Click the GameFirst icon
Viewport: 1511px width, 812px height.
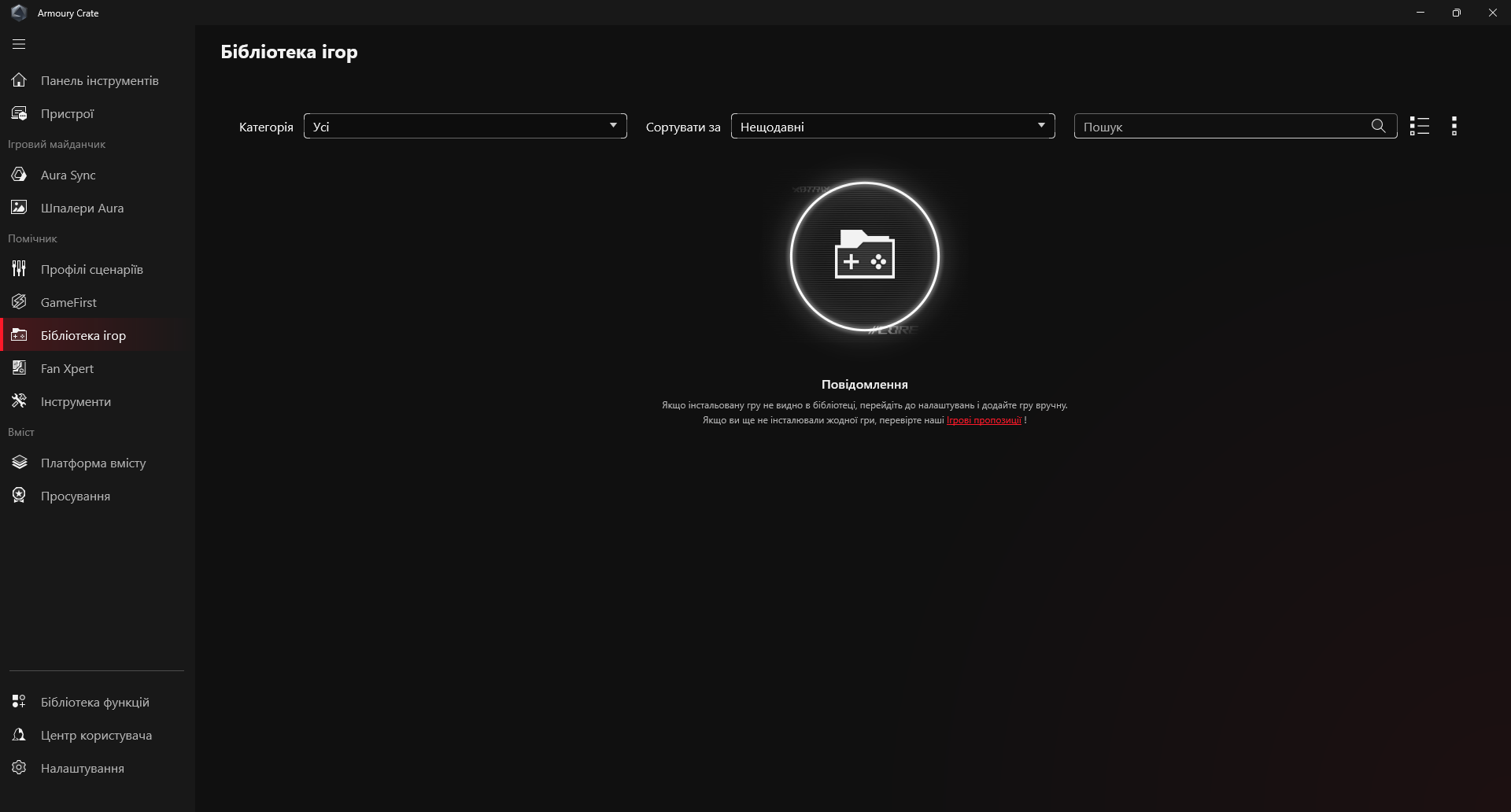pyautogui.click(x=19, y=302)
